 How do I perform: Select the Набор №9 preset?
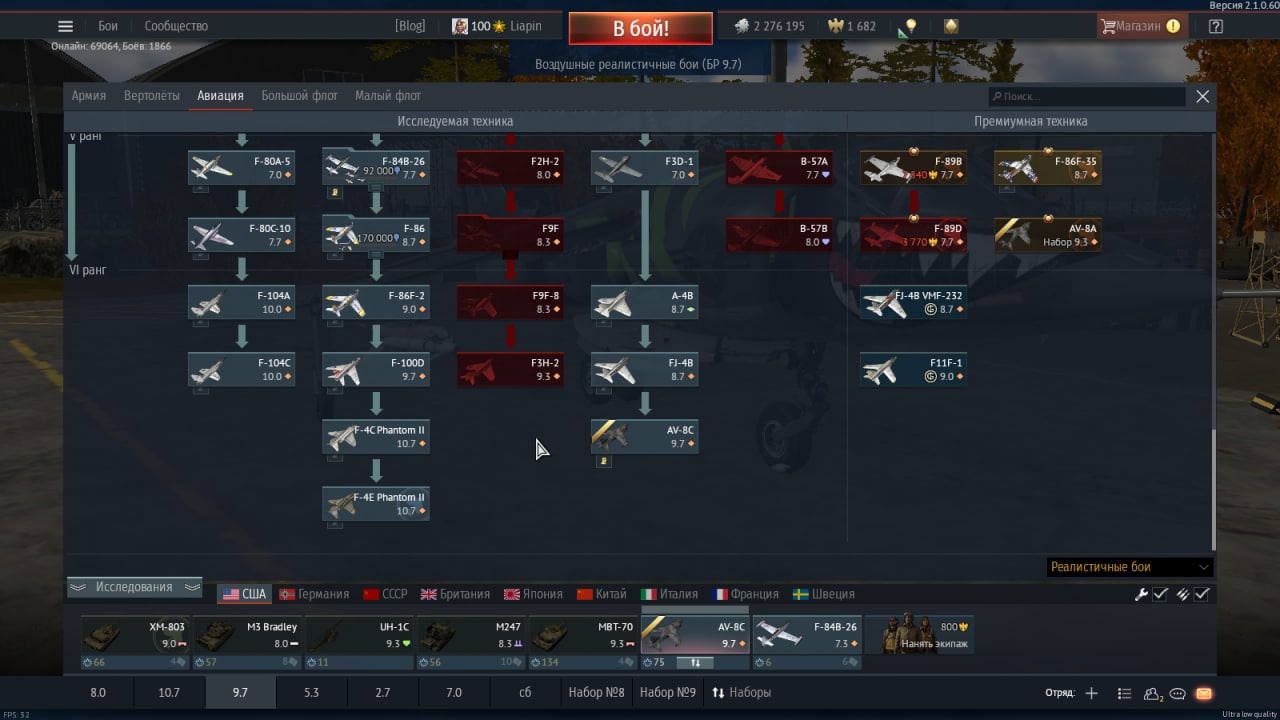(668, 693)
